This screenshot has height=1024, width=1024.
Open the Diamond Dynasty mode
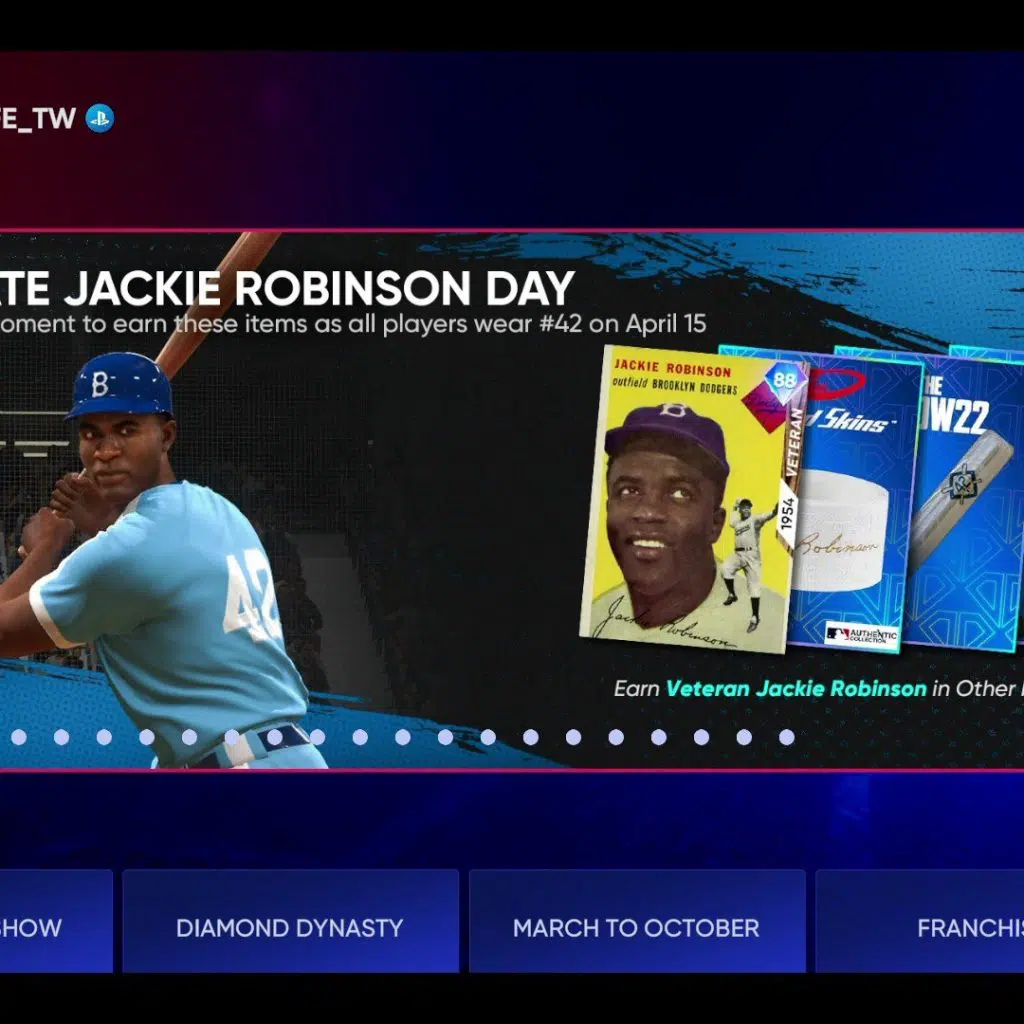click(290, 927)
